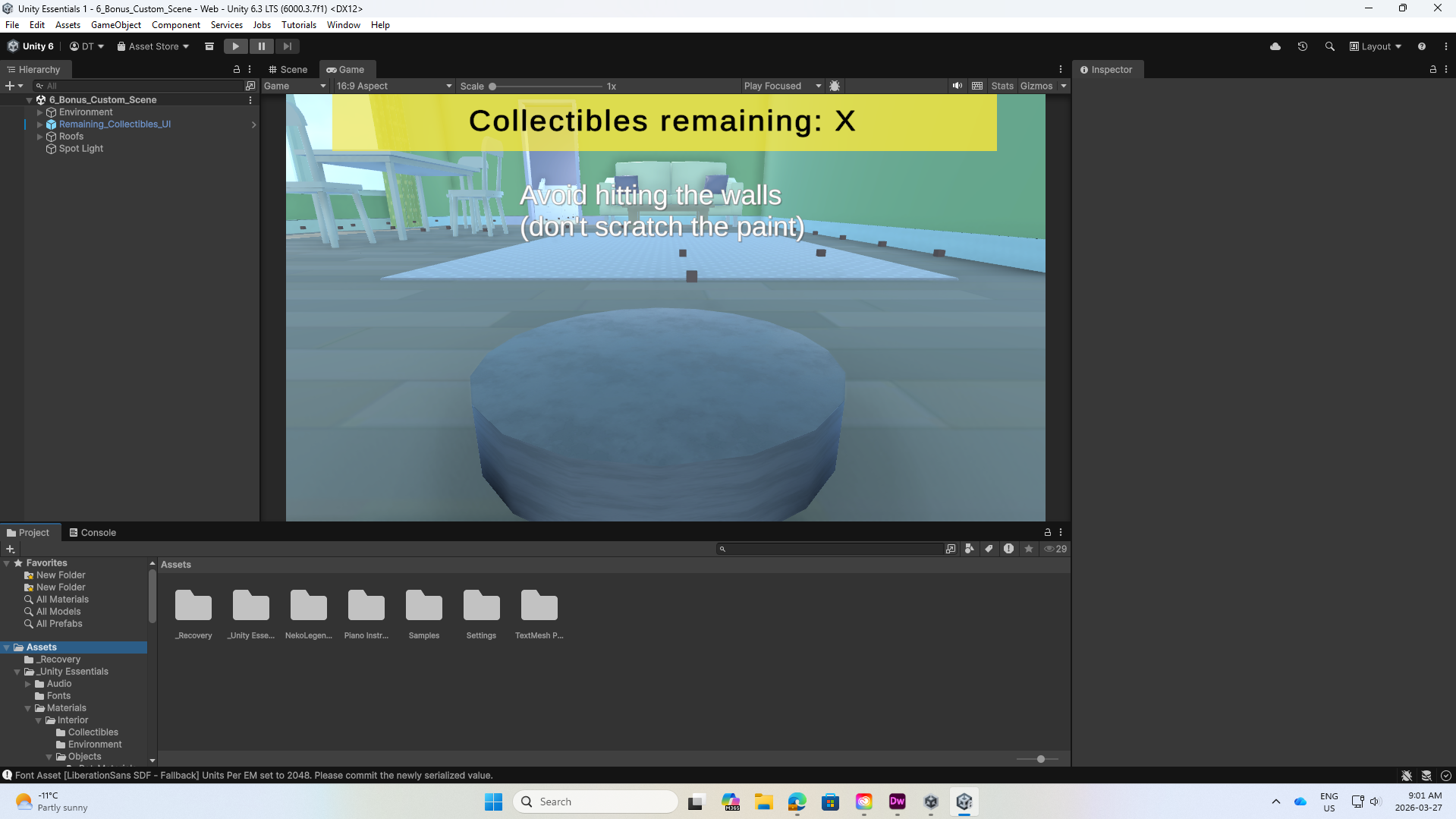Open Undo History icon
This screenshot has height=819, width=1456.
point(1302,46)
